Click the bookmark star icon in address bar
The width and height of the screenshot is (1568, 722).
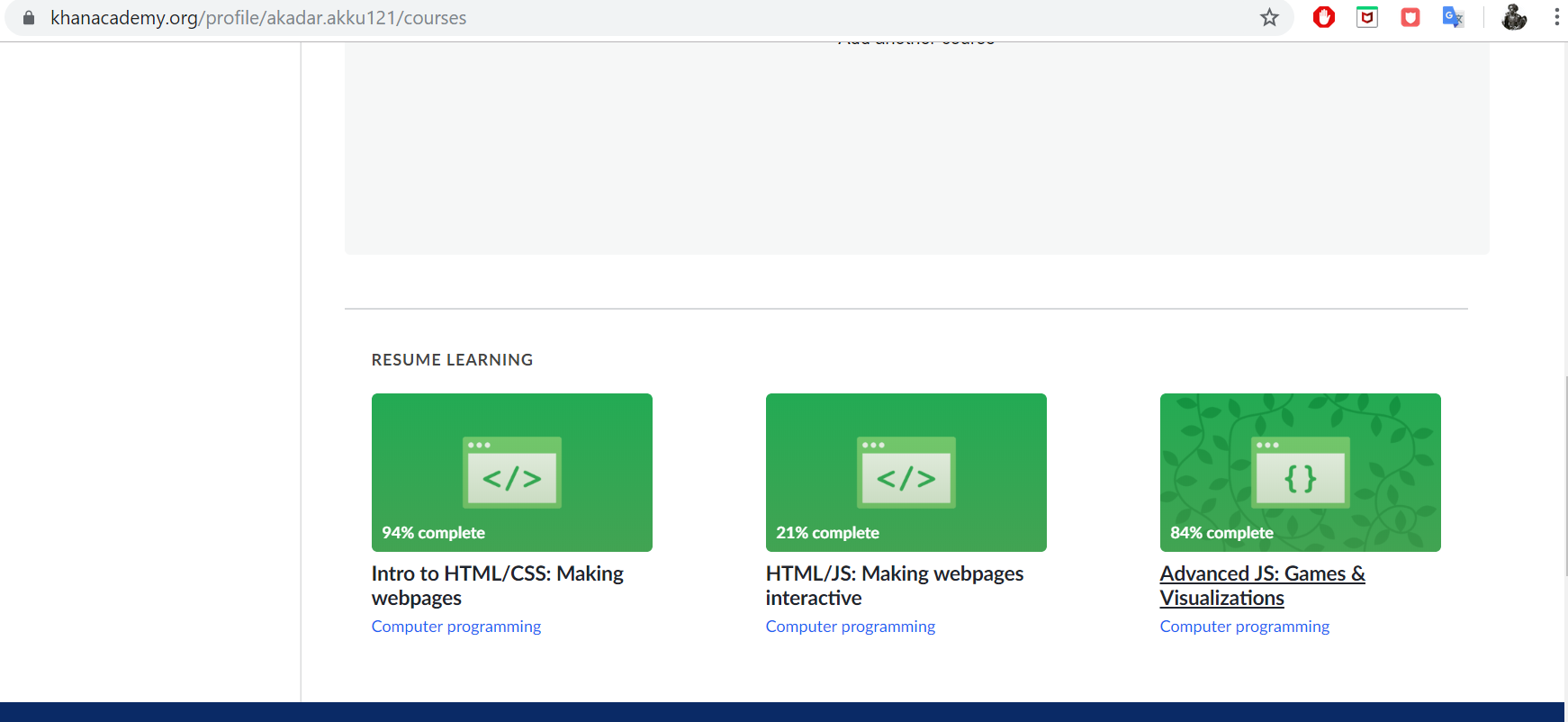pyautogui.click(x=1269, y=17)
